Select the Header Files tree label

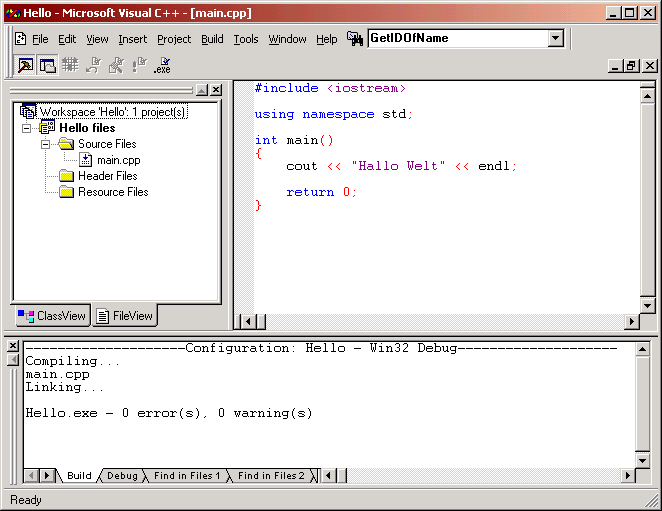[x=108, y=176]
